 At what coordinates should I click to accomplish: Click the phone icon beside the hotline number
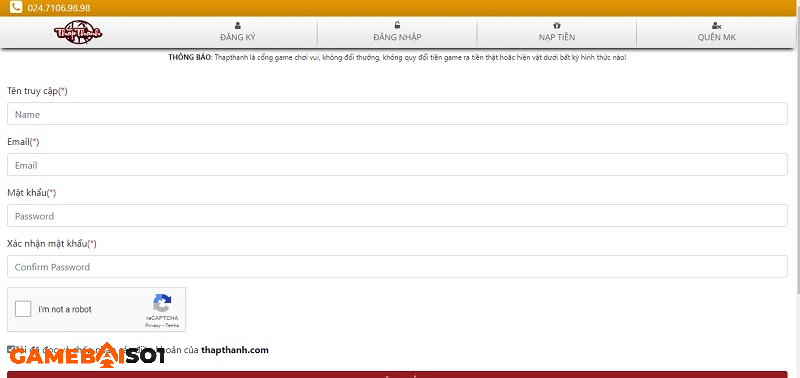pos(16,8)
